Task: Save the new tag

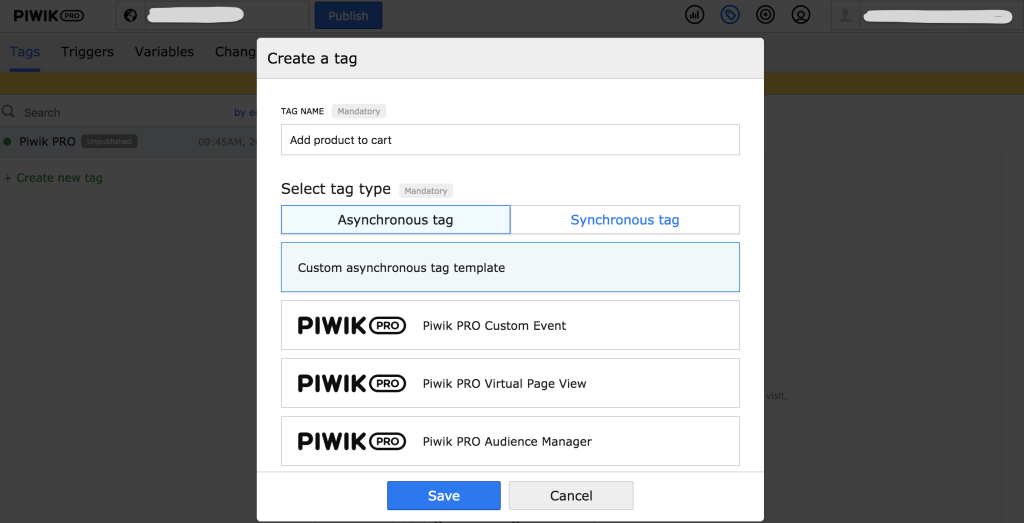Action: coord(443,496)
